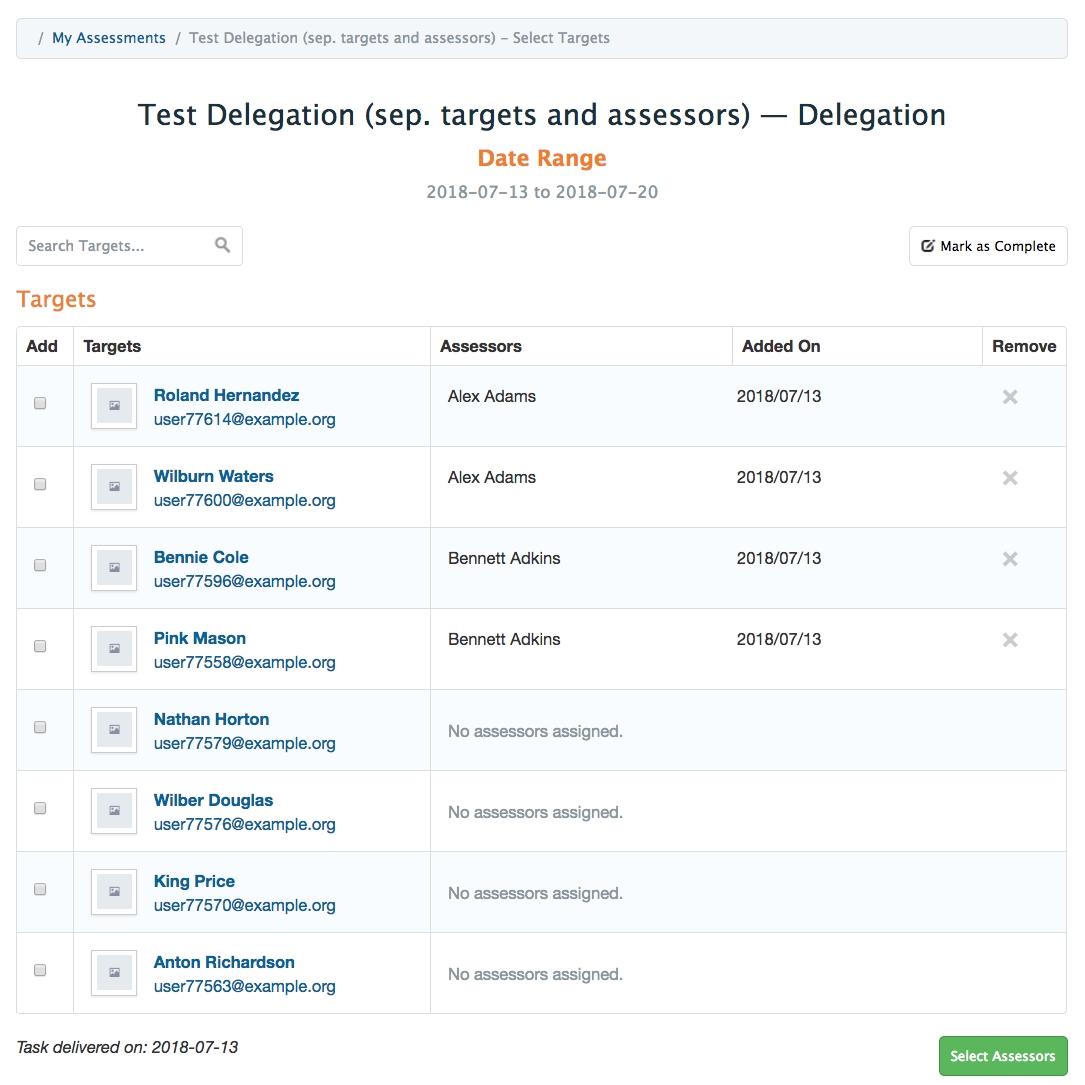Click the green Select Assessors button
The image size is (1085, 1085).
coord(1002,1056)
